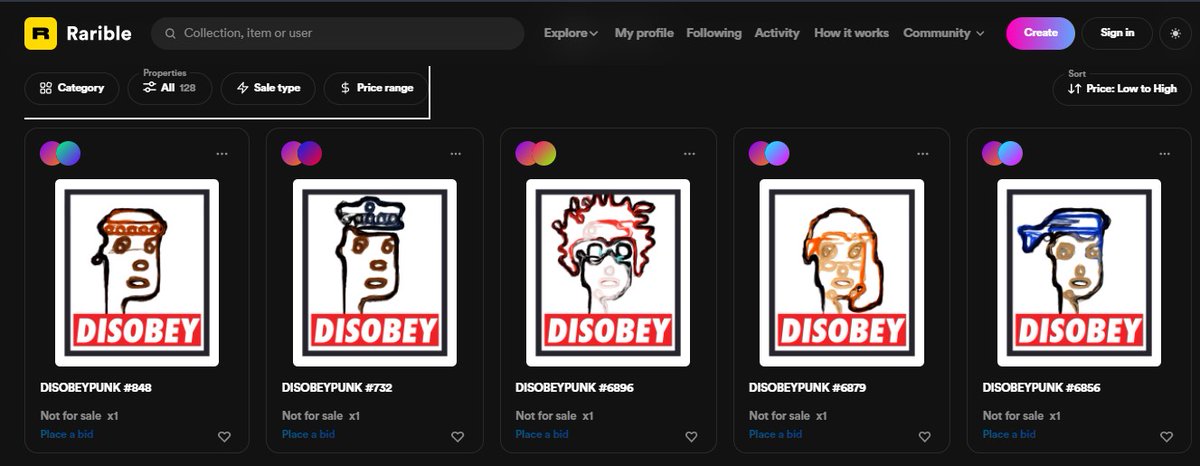Viewport: 1200px width, 466px height.
Task: Open the DISOBEYPUNK #732 artwork thumbnail
Action: 375,272
